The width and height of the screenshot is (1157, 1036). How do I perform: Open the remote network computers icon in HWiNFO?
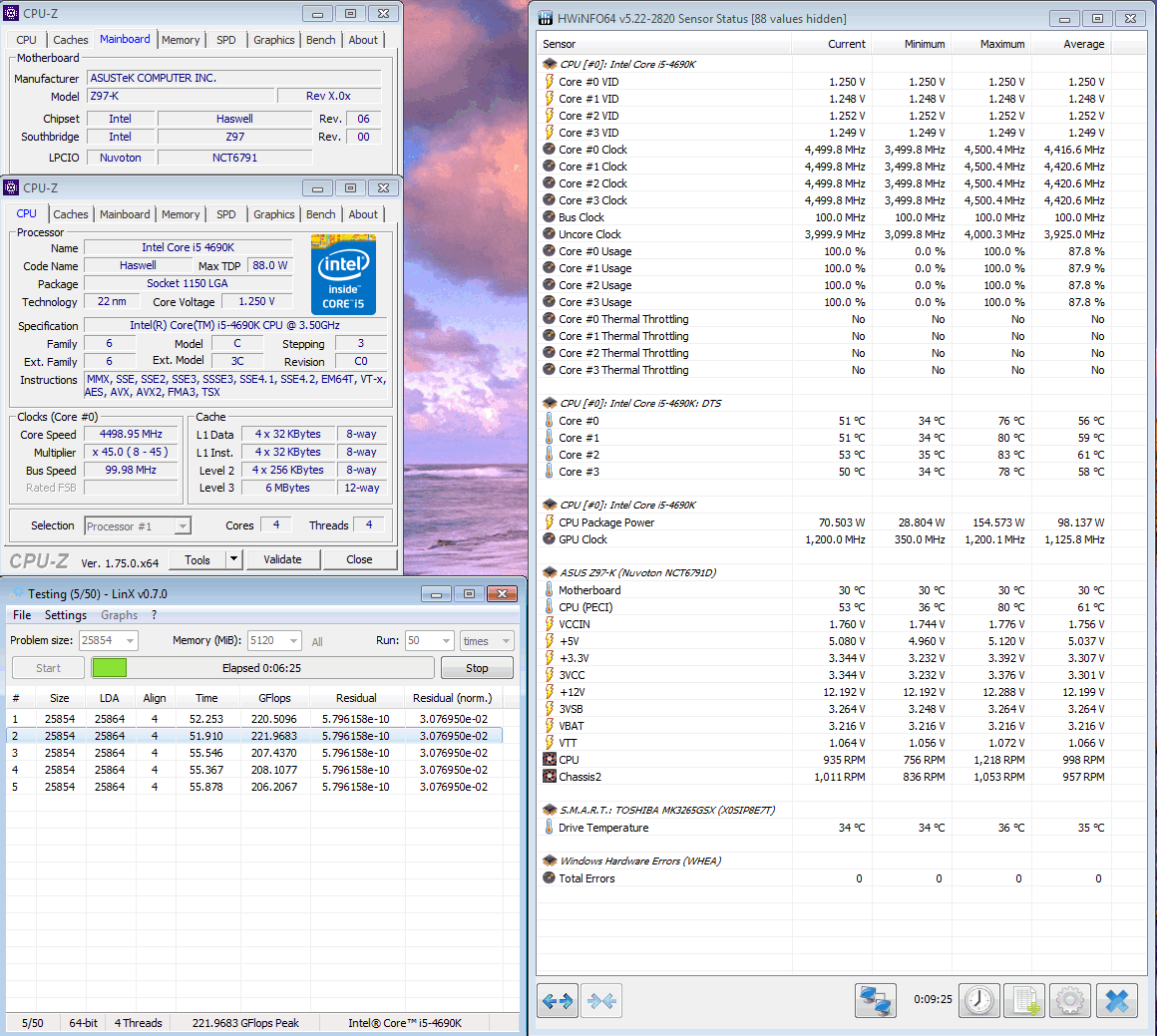875,1000
